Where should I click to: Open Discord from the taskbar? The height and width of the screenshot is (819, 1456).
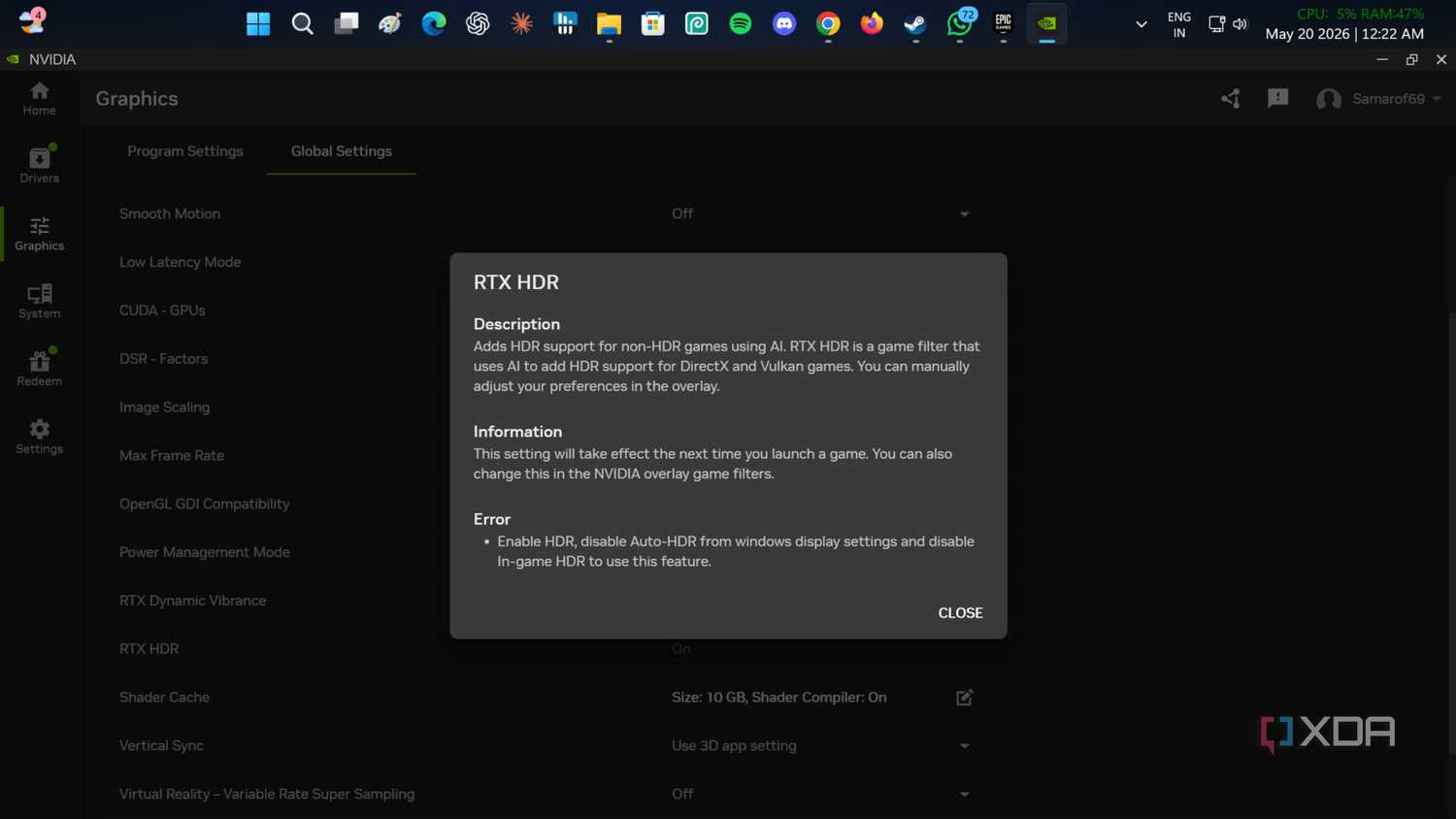(784, 23)
